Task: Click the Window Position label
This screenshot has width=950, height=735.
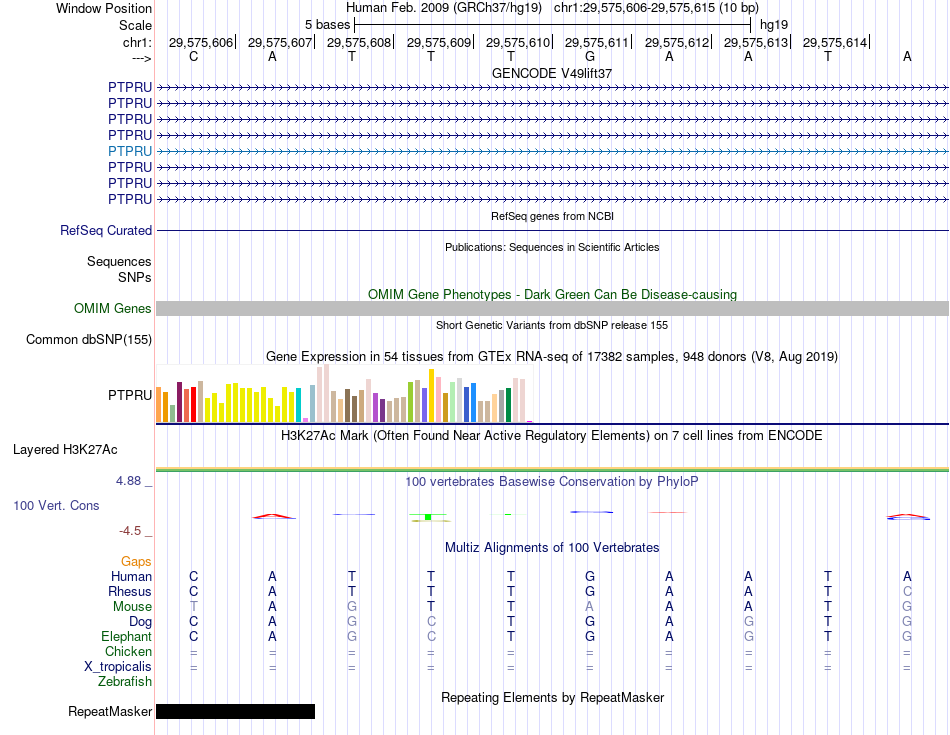Action: click(x=104, y=8)
